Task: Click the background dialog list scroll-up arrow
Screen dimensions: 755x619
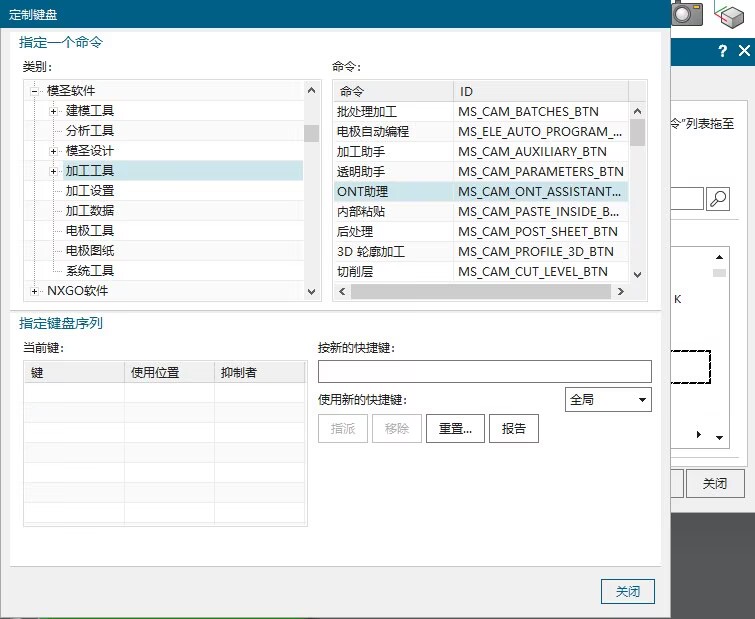Action: [x=719, y=257]
